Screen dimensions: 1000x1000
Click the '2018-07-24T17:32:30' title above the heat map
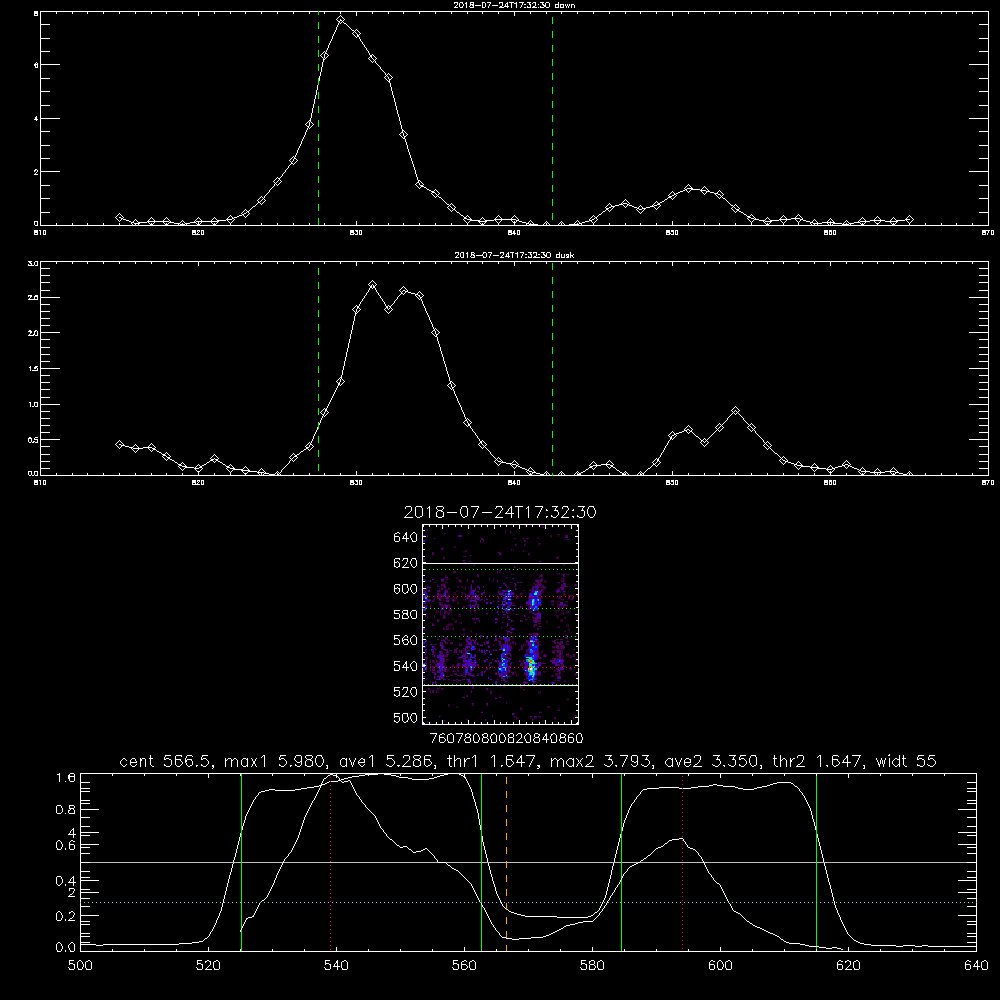point(500,512)
